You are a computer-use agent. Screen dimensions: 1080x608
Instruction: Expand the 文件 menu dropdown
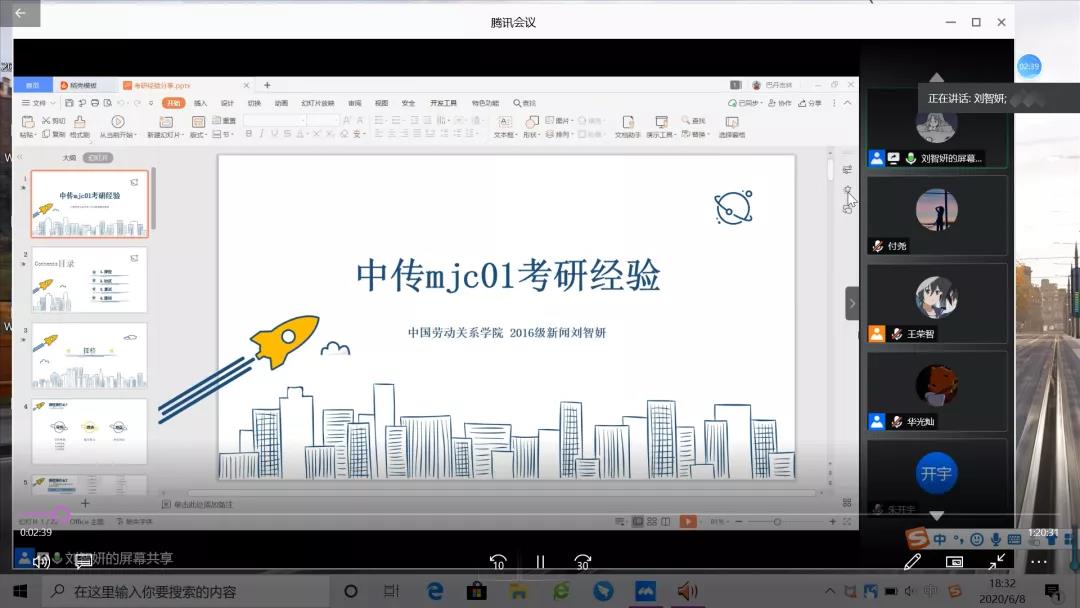[x=39, y=103]
